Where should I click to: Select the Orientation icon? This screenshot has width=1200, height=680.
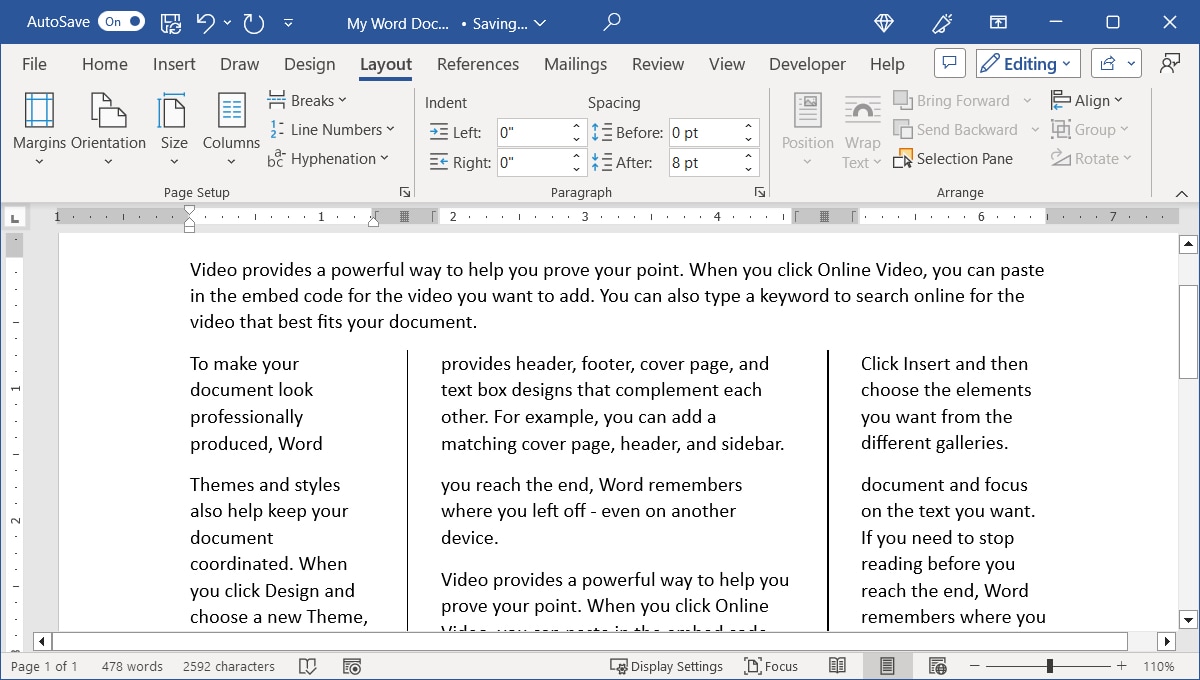(x=108, y=125)
